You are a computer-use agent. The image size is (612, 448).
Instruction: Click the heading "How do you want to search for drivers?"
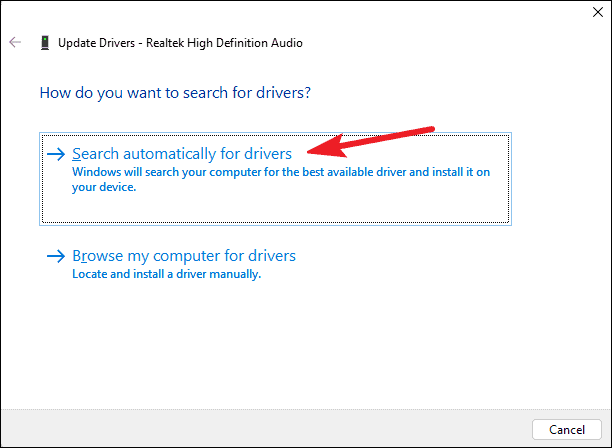175,93
